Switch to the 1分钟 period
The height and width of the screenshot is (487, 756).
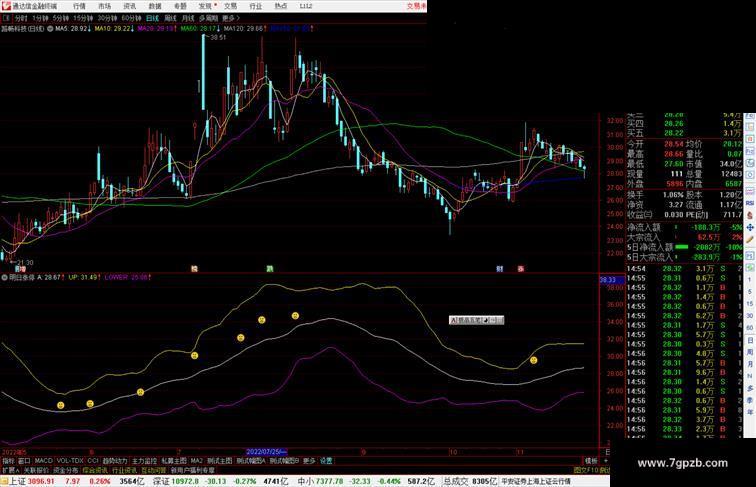tap(40, 18)
